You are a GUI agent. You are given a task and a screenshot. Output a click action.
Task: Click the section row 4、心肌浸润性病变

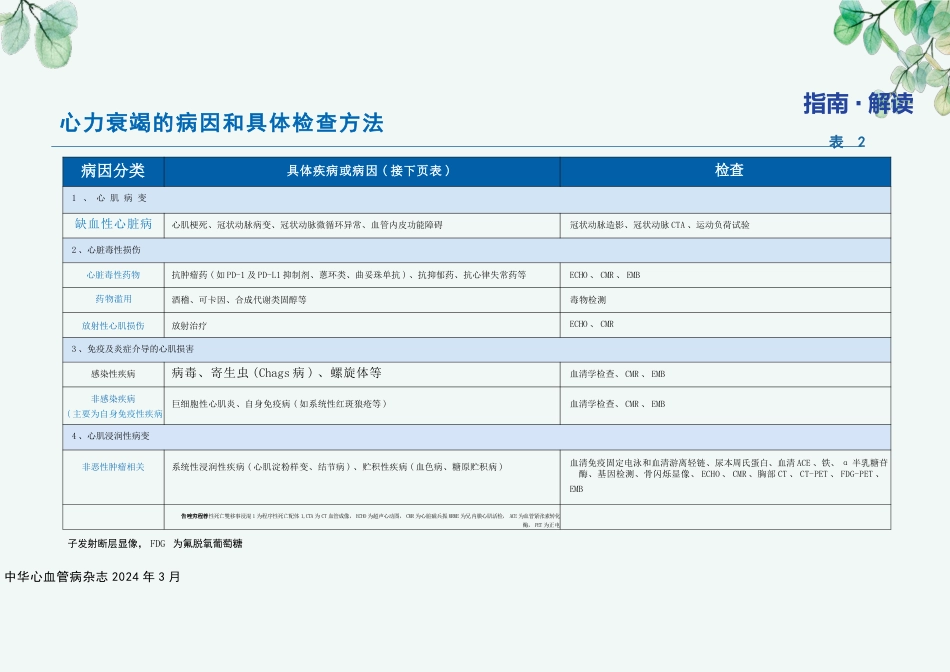point(476,436)
